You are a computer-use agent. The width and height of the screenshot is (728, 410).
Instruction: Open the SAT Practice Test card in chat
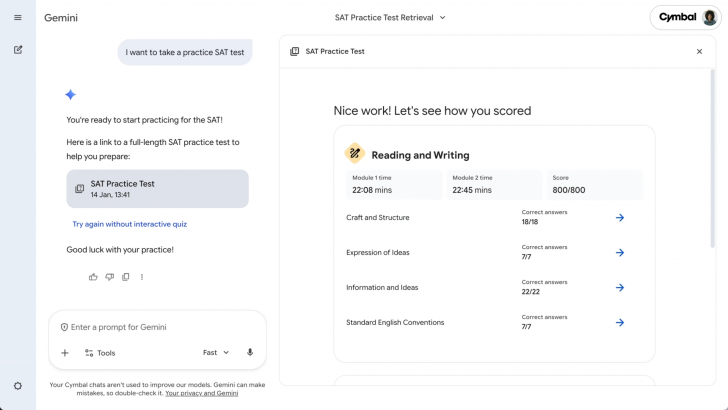pyautogui.click(x=157, y=188)
